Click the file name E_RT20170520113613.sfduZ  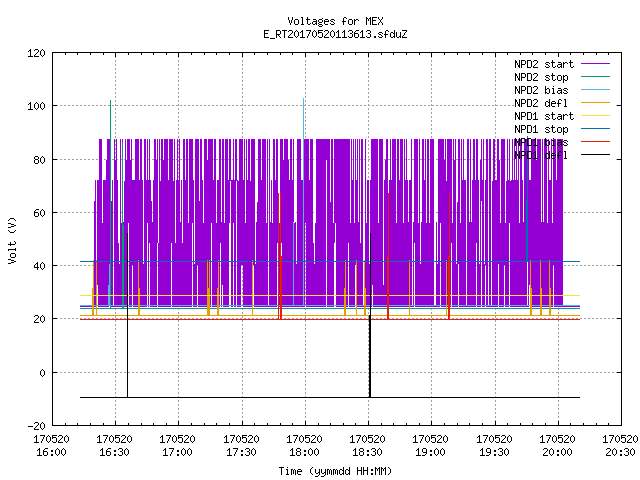click(335, 34)
